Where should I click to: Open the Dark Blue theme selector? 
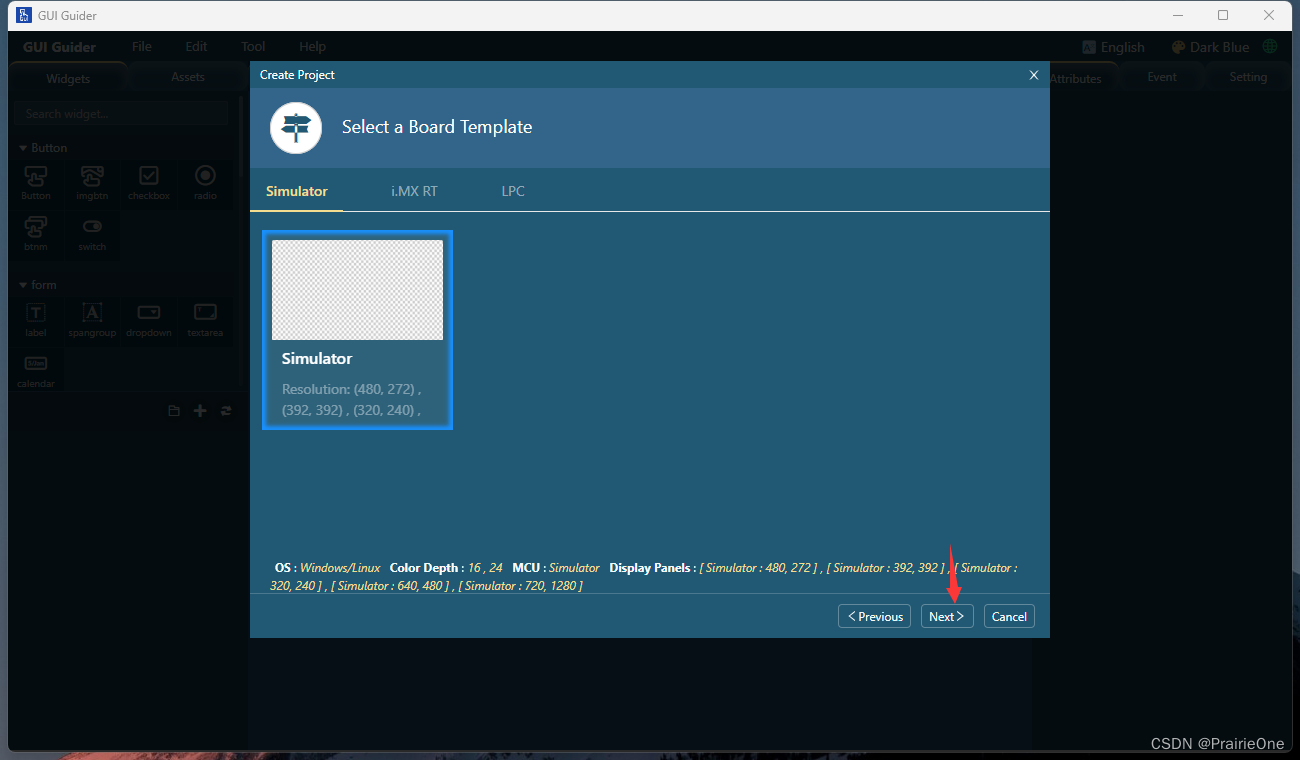tap(1210, 47)
